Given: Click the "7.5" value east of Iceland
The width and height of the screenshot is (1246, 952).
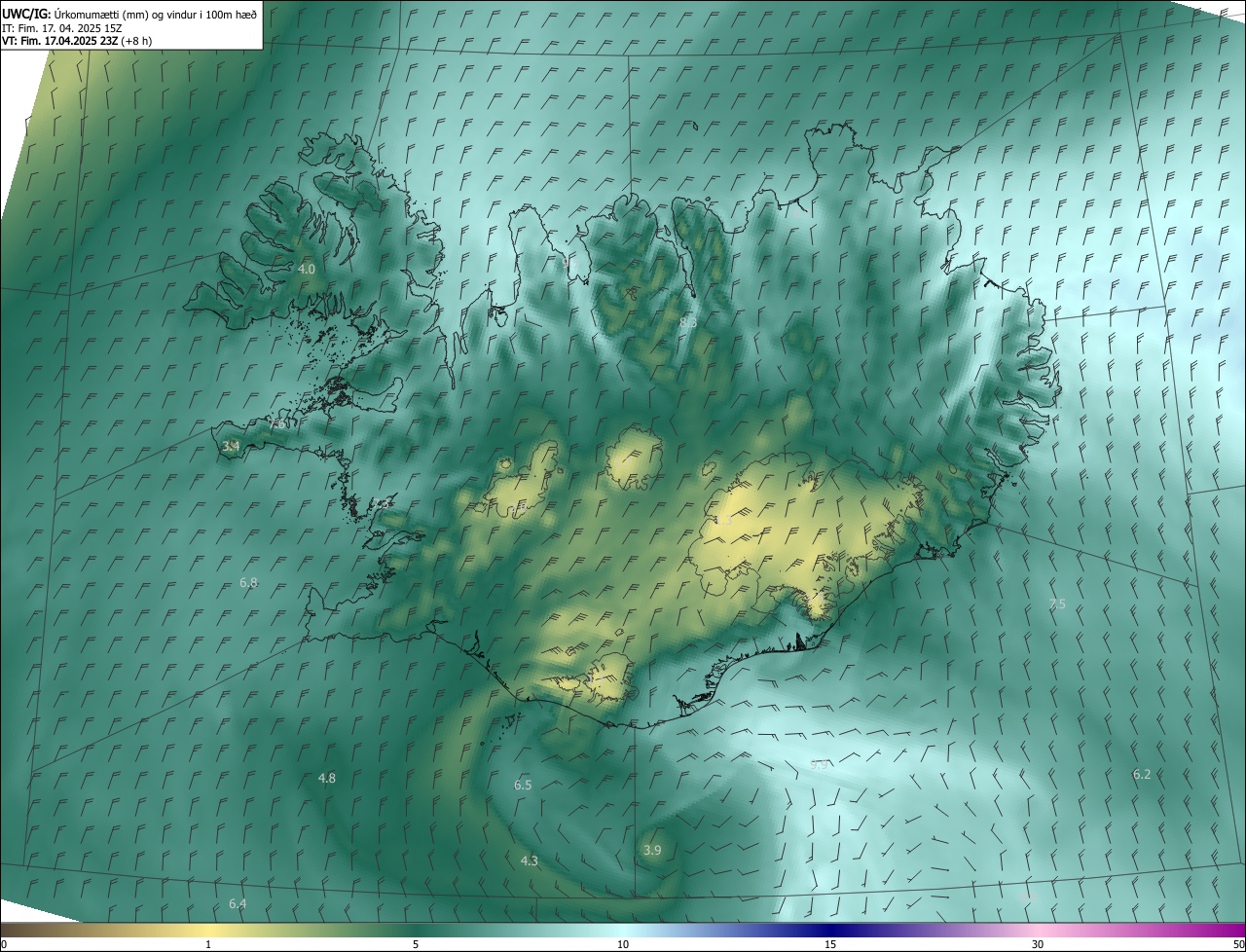Looking at the screenshot, I should coord(1057,604).
